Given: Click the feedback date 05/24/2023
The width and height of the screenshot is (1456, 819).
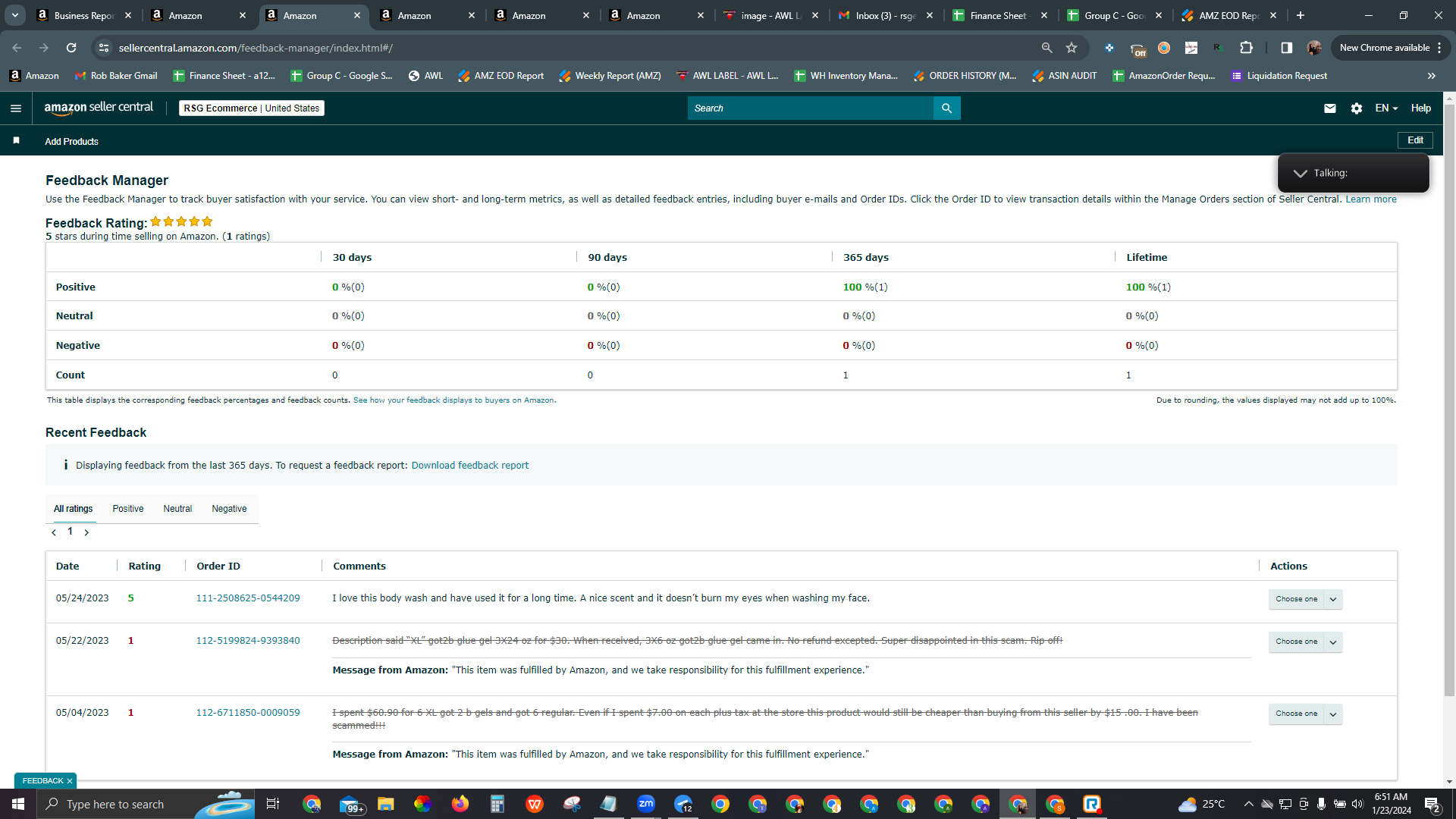Looking at the screenshot, I should click(82, 598).
